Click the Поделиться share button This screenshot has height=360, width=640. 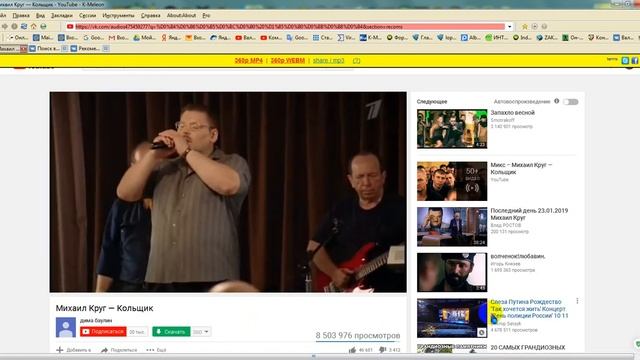[x=119, y=350]
